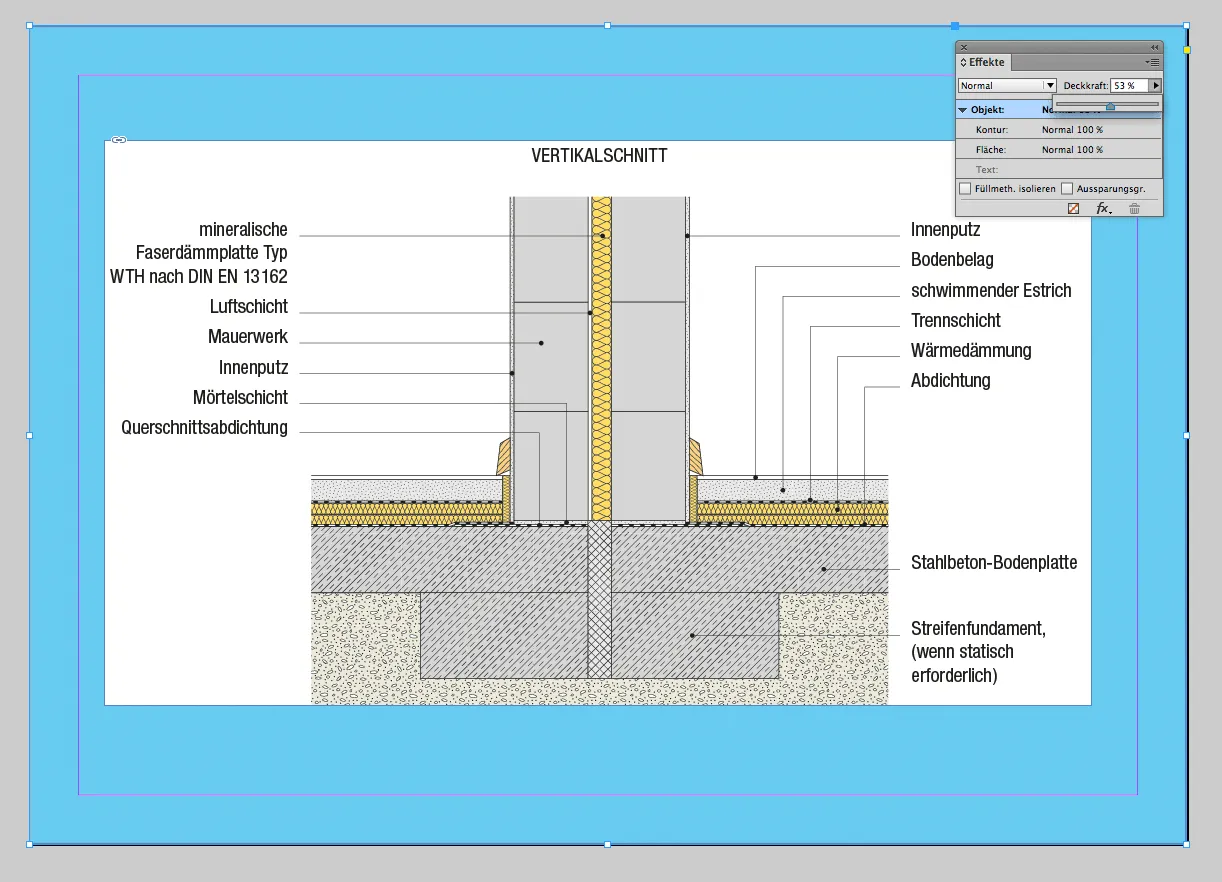Click the VERTIKALSCHNITT title in the drawing
Image resolution: width=1222 pixels, height=882 pixels.
(x=598, y=155)
